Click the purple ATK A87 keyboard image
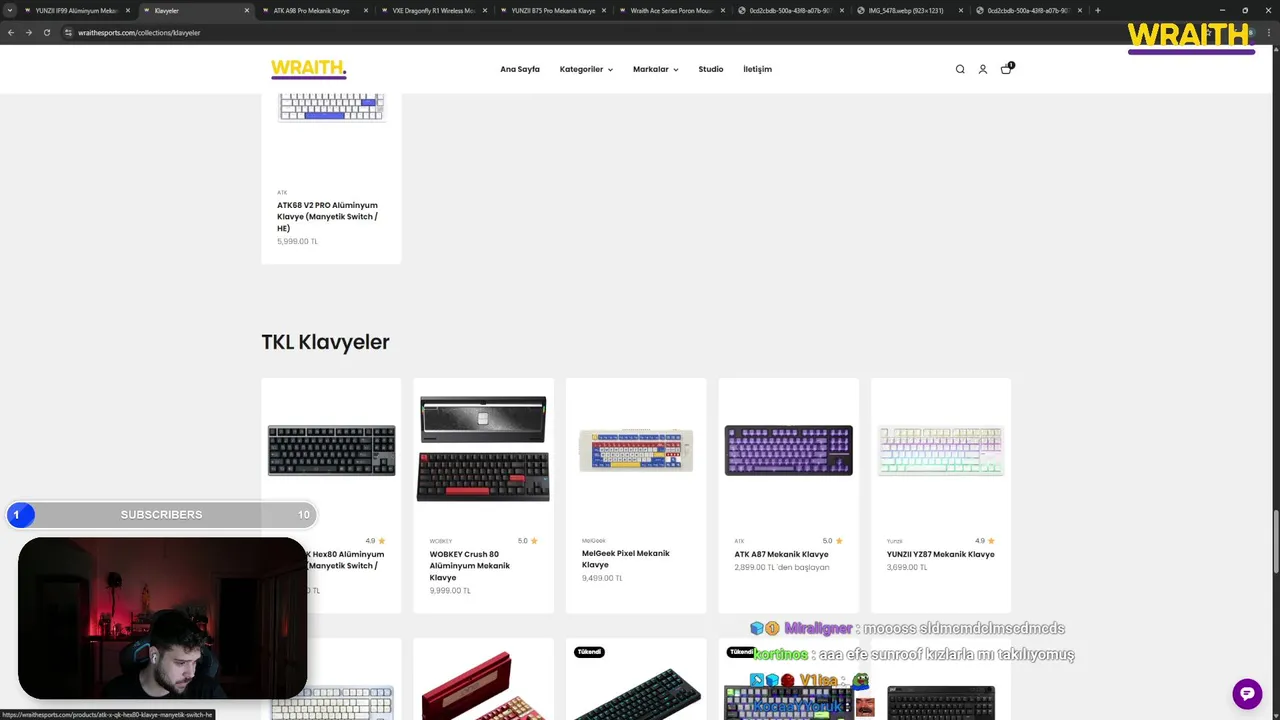Screen dimensions: 1280x720 [788, 450]
